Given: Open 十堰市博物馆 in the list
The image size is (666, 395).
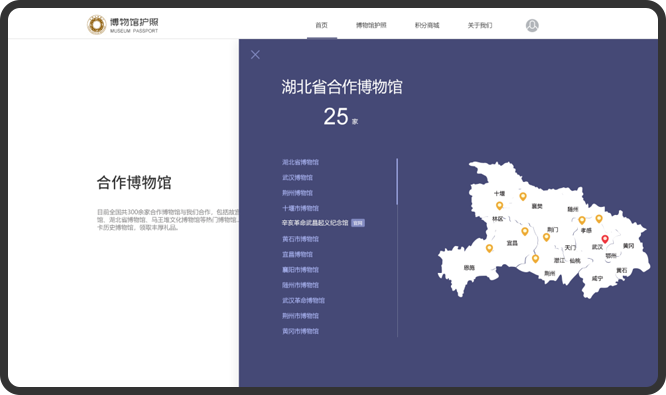Looking at the screenshot, I should pos(300,208).
